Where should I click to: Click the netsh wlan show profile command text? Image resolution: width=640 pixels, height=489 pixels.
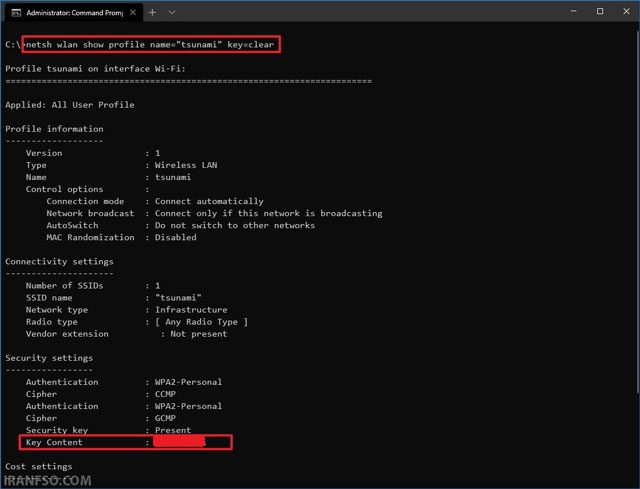coord(150,44)
